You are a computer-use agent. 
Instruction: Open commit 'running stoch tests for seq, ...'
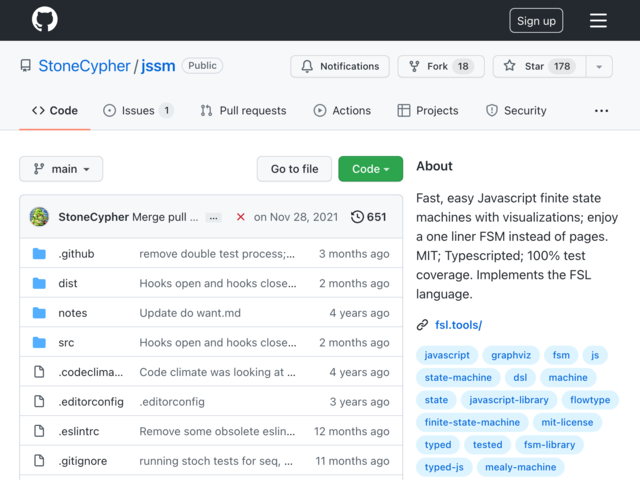(216, 461)
